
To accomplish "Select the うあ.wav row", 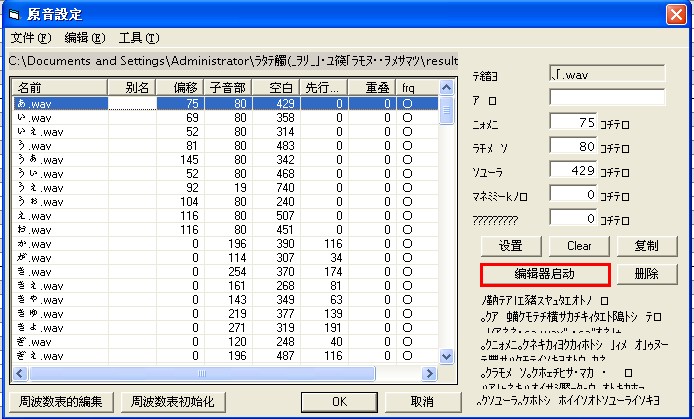I will click(x=225, y=160).
